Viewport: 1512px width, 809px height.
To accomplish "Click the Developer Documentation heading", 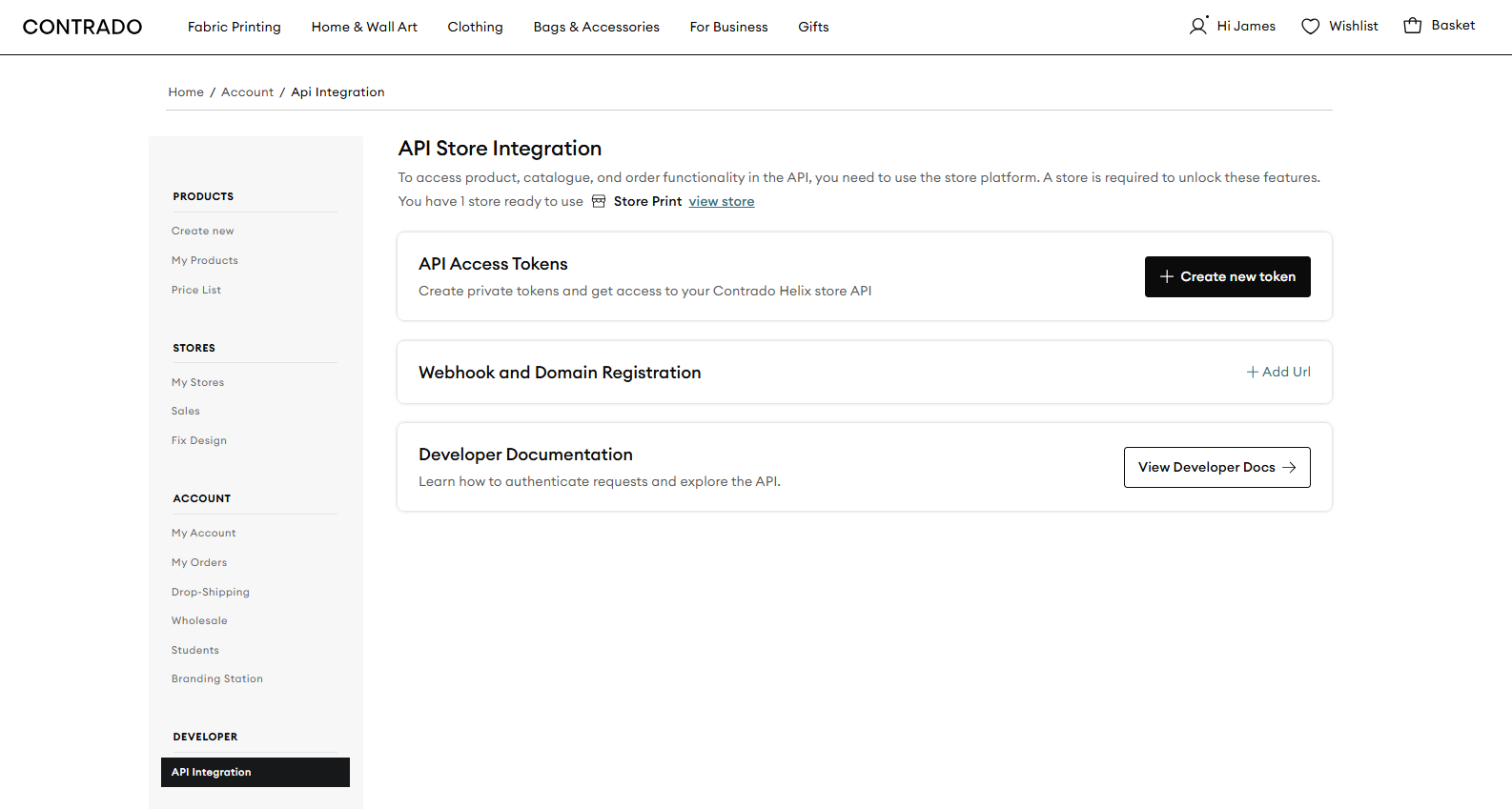I will pyautogui.click(x=525, y=455).
